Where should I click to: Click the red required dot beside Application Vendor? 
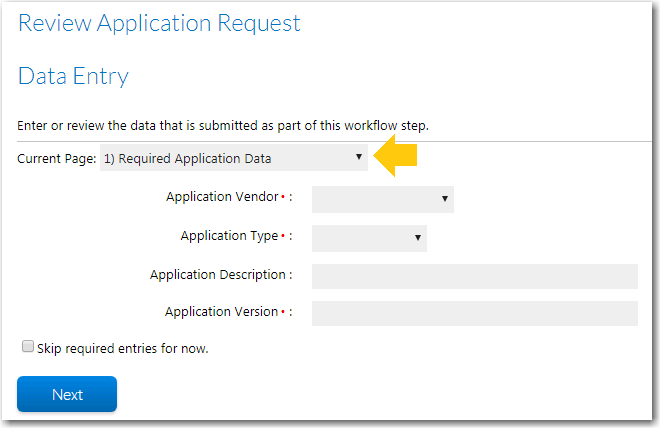tap(283, 197)
